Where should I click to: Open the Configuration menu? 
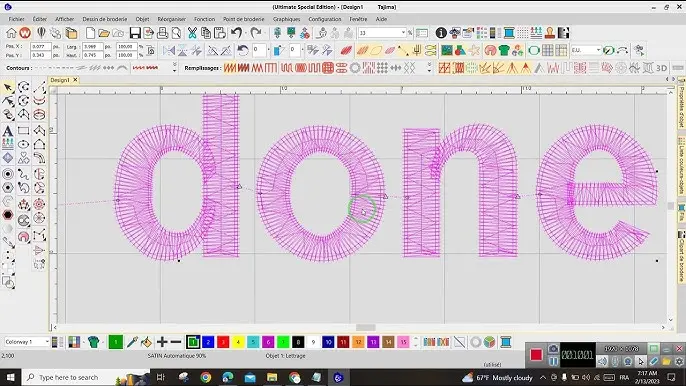[x=325, y=19]
